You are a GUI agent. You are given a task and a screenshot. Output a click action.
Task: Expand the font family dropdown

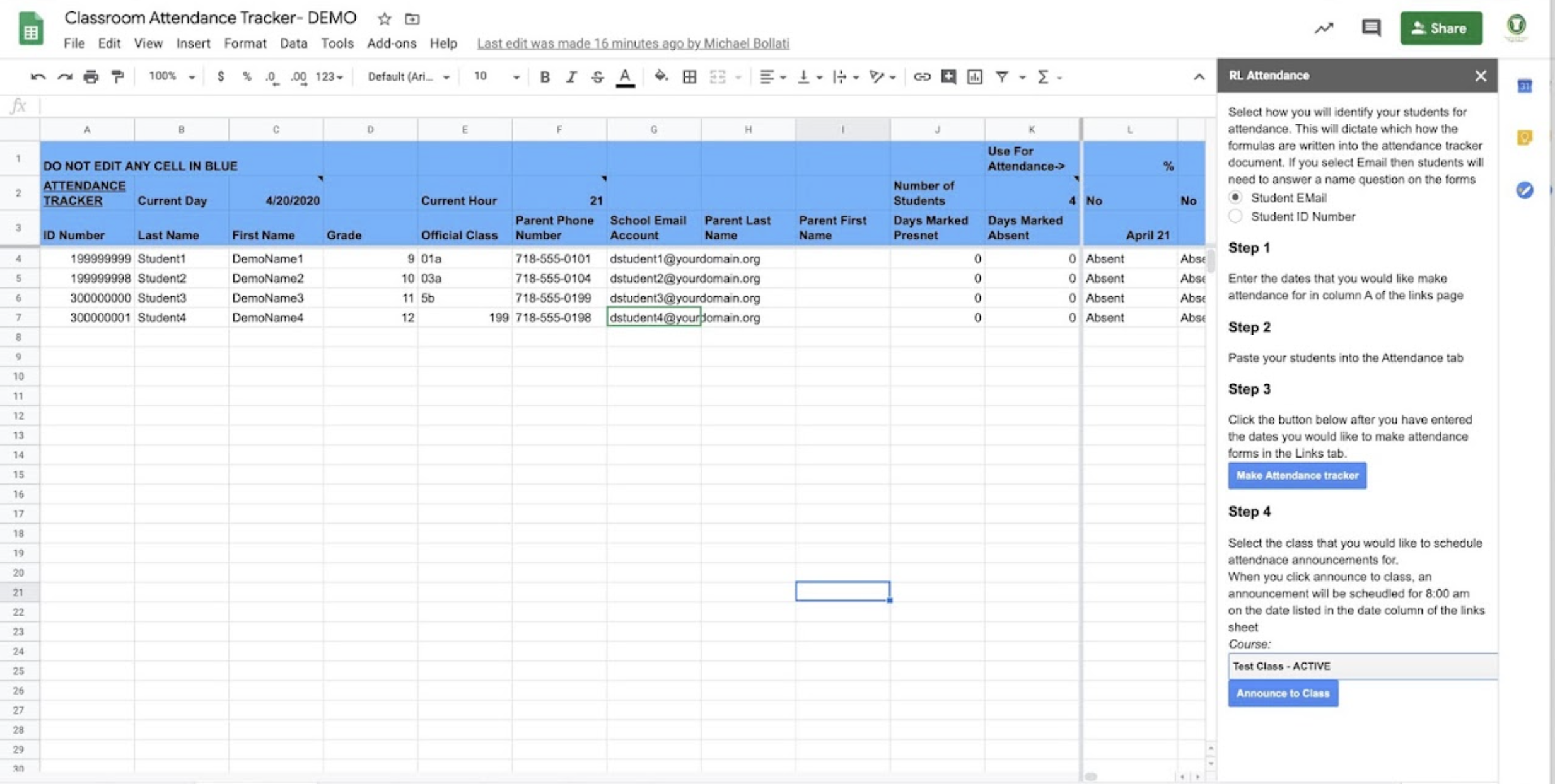coord(408,77)
